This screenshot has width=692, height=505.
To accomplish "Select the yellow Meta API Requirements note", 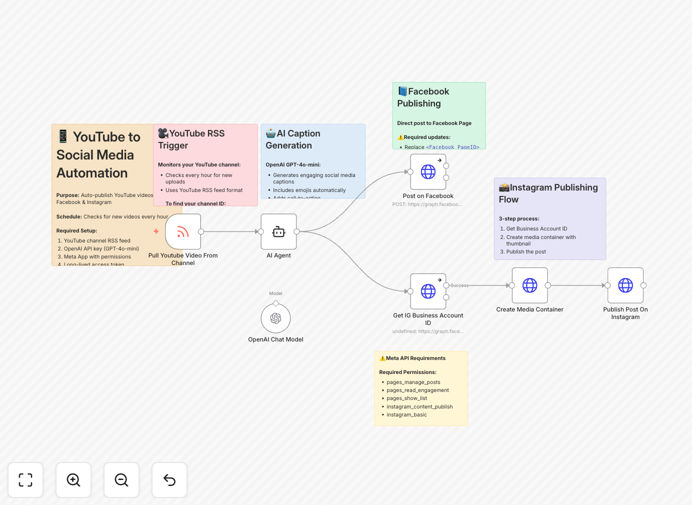I will 421,388.
